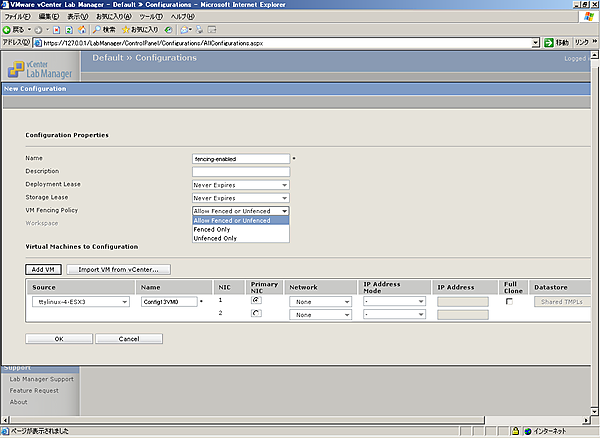The image size is (600, 438).
Task: Click the Search toolbar icon
Action: [x=98, y=30]
